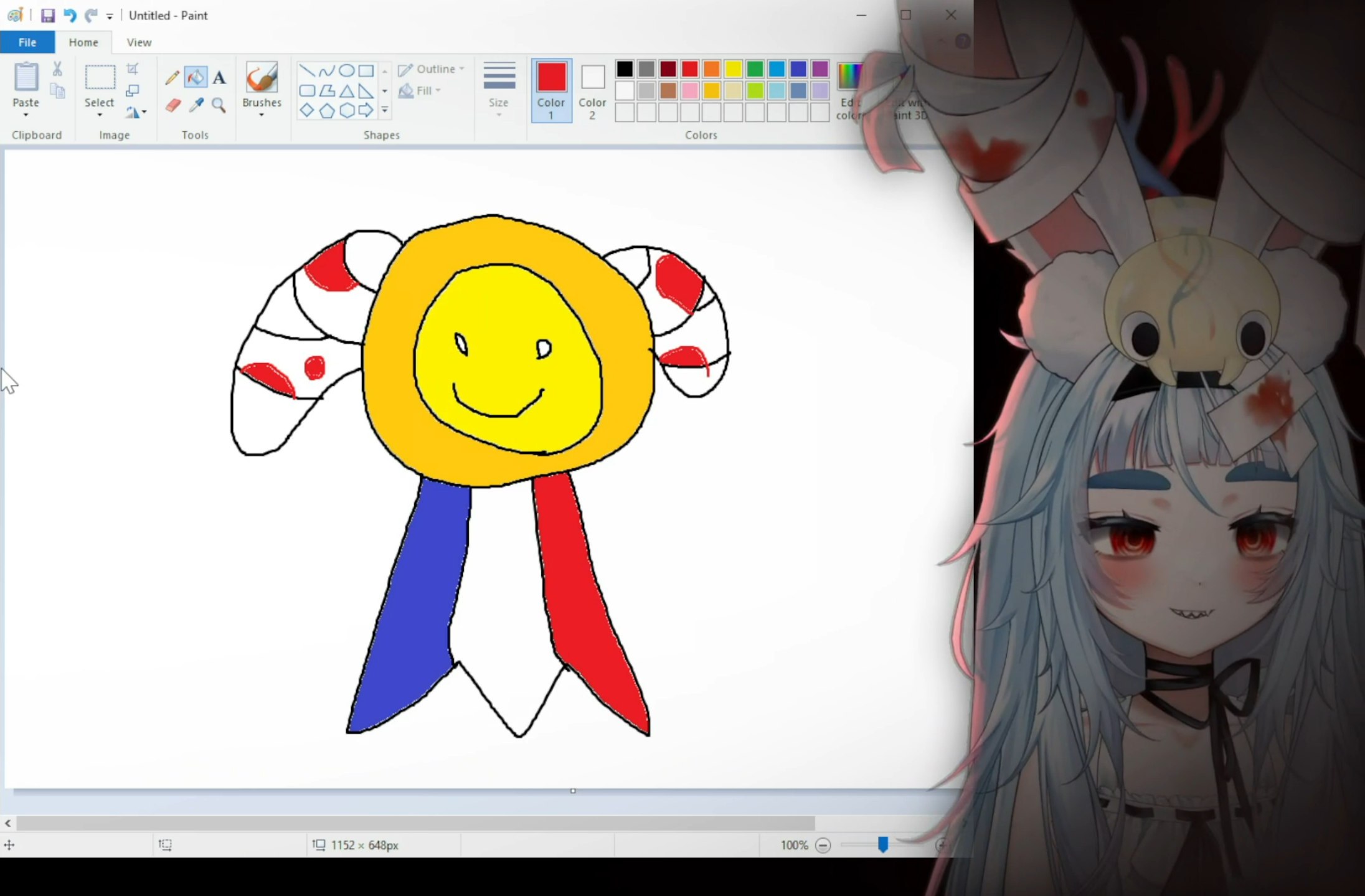Choose the Diamond shape
Screen dimensions: 1365x896
point(307,111)
